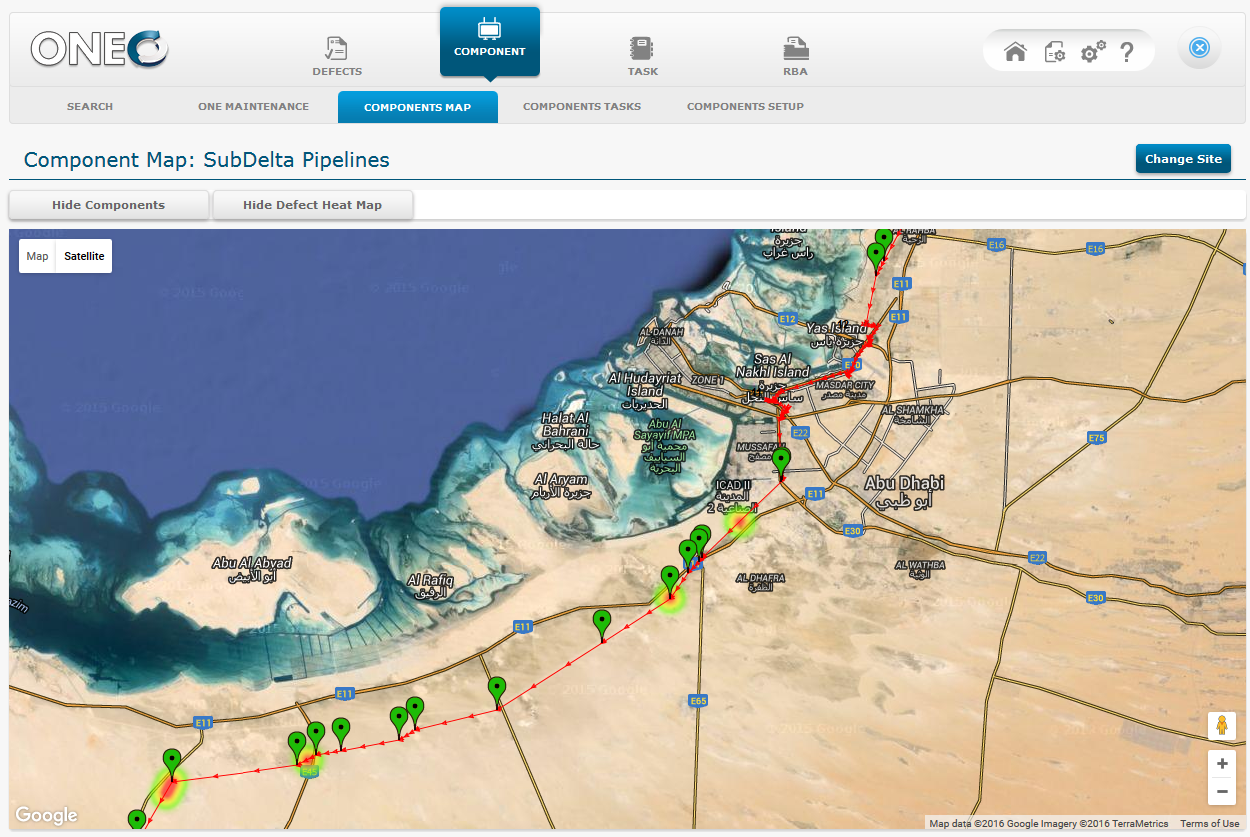Open Street View pegman icon
The width and height of the screenshot is (1250, 837).
pyautogui.click(x=1222, y=726)
